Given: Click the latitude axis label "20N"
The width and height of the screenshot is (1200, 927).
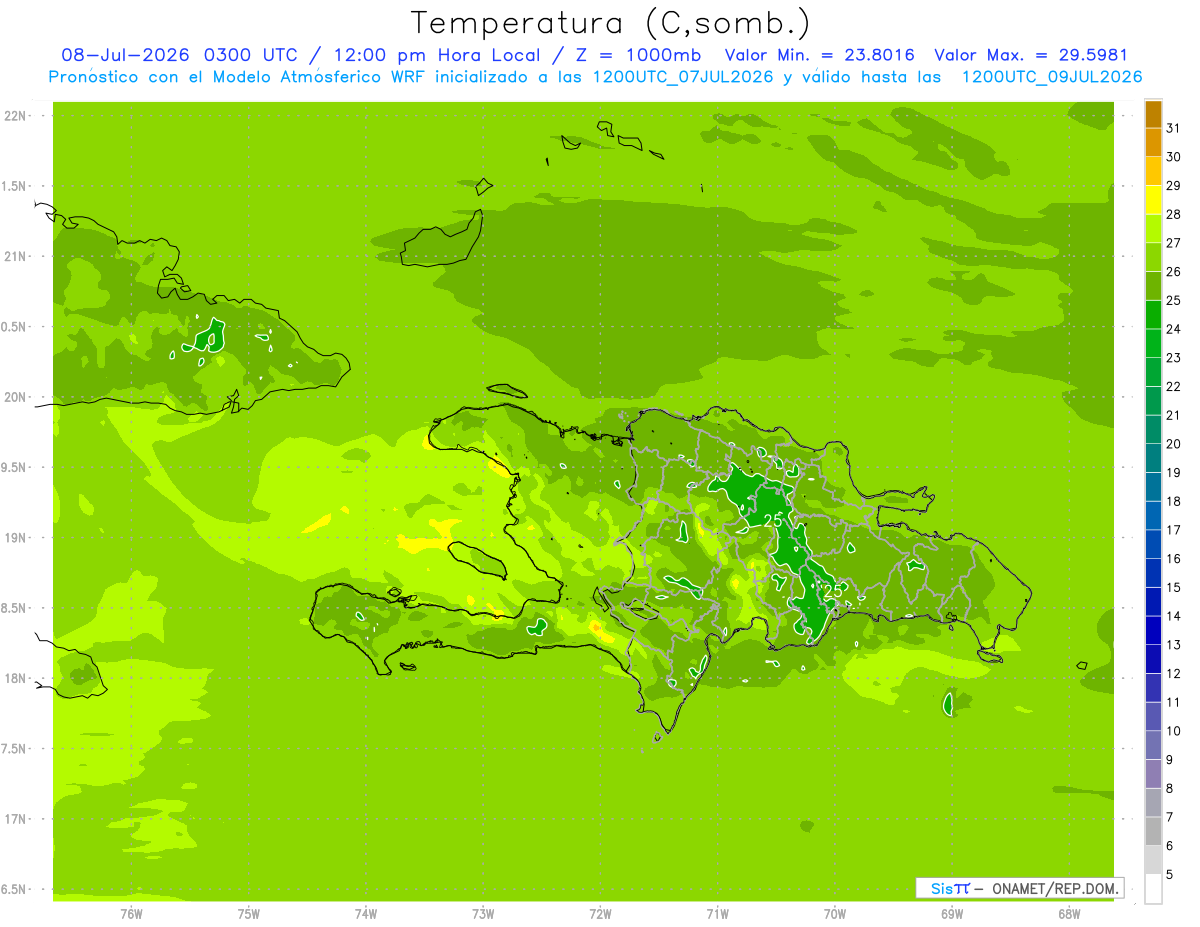Looking at the screenshot, I should 15,397.
